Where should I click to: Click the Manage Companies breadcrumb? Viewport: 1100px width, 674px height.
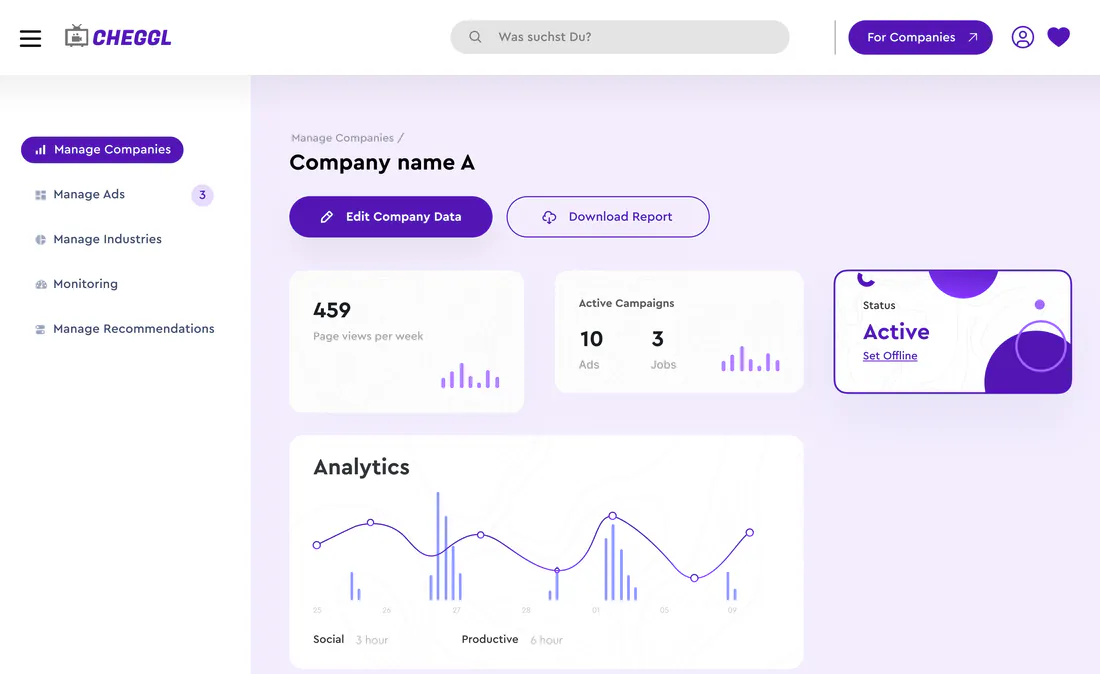click(342, 138)
